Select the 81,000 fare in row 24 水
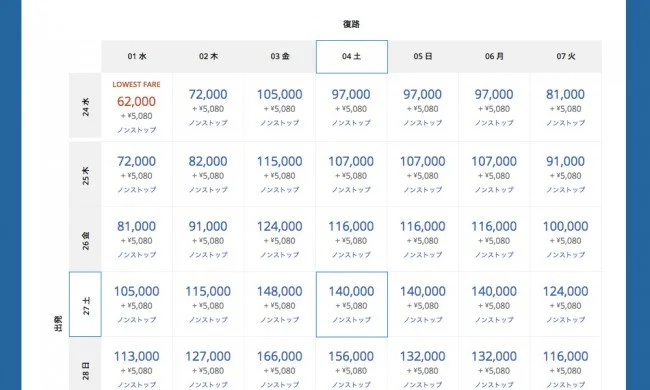This screenshot has height=390, width=650. 566,107
